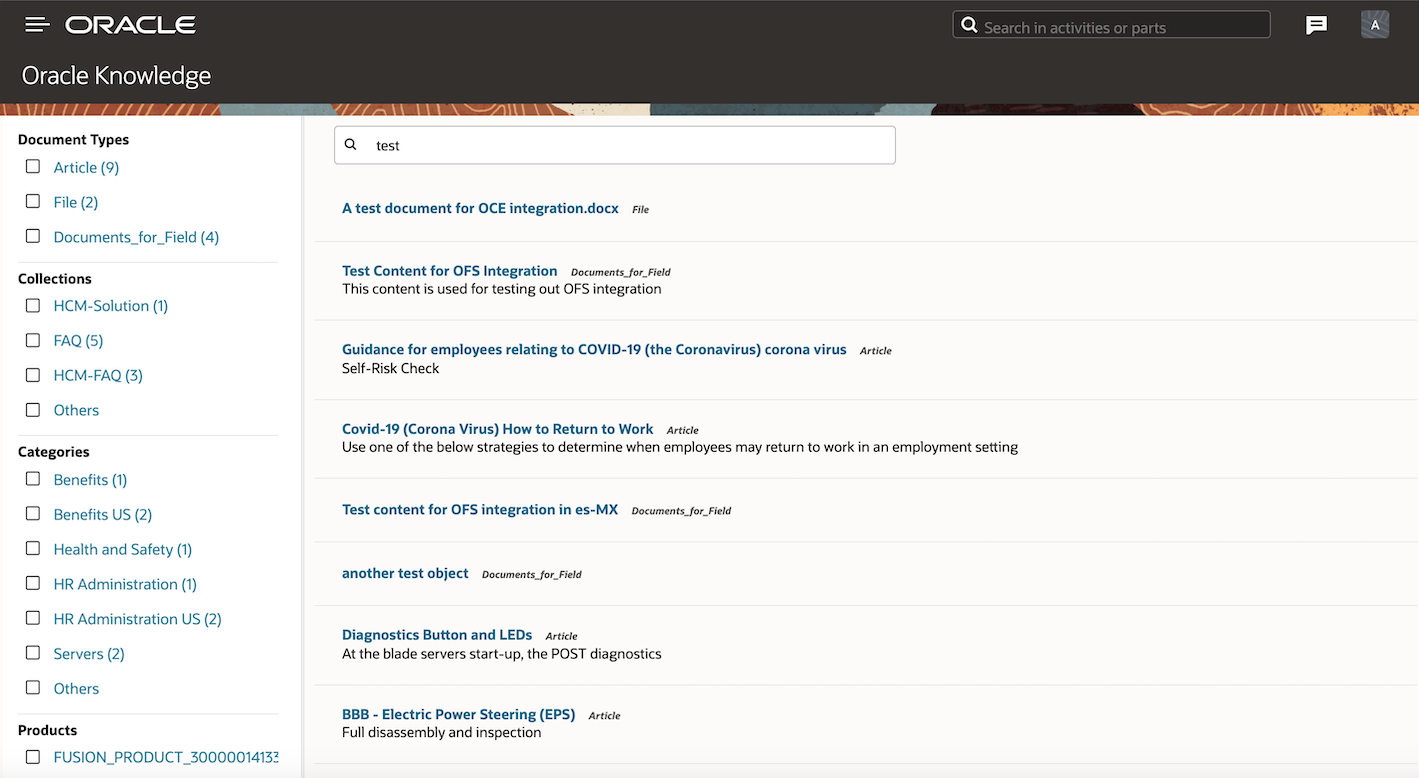Image resolution: width=1419 pixels, height=778 pixels.
Task: Check the Health and Safety (1) checkbox
Action: [33, 549]
